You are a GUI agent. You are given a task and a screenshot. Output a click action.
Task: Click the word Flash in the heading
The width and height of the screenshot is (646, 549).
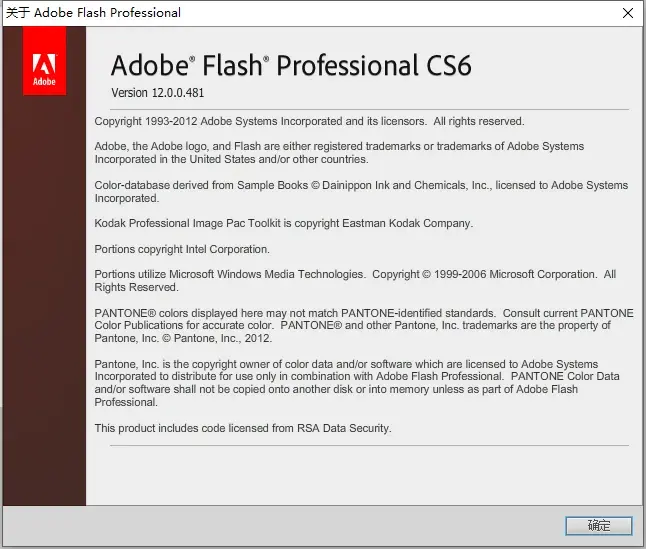pyautogui.click(x=233, y=65)
